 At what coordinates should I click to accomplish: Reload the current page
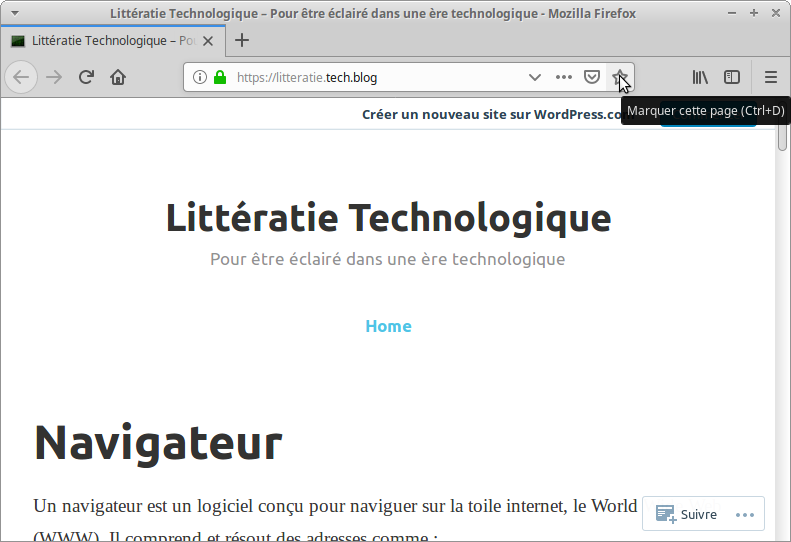87,77
